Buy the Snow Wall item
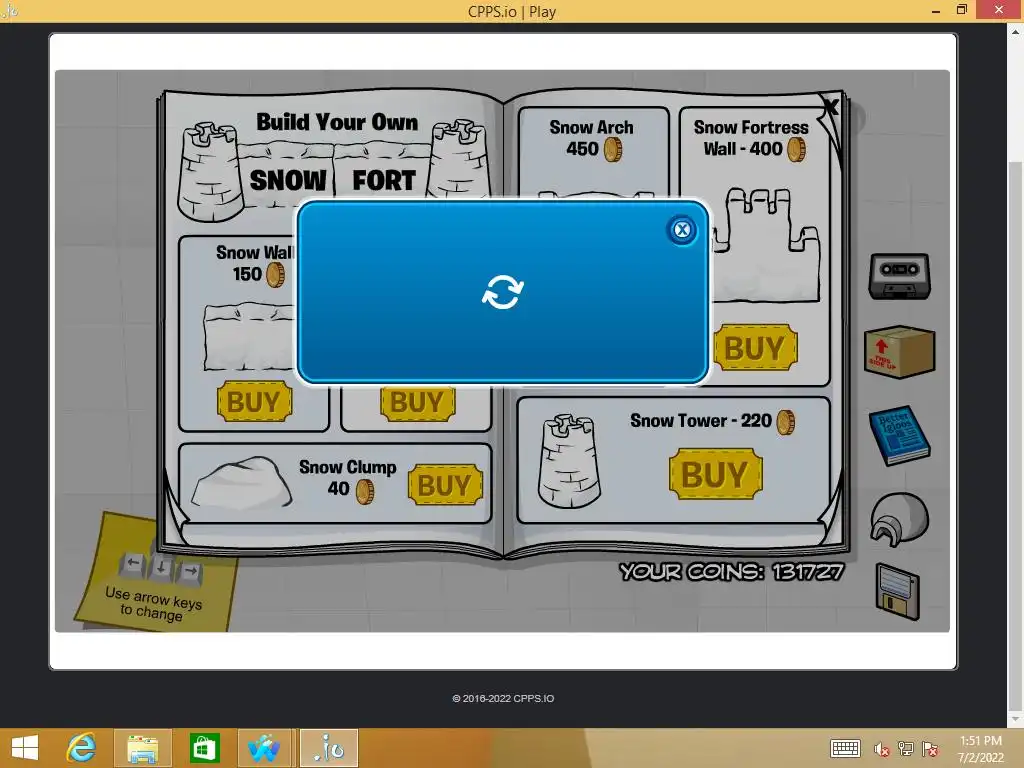The width and height of the screenshot is (1024, 768). (x=254, y=401)
